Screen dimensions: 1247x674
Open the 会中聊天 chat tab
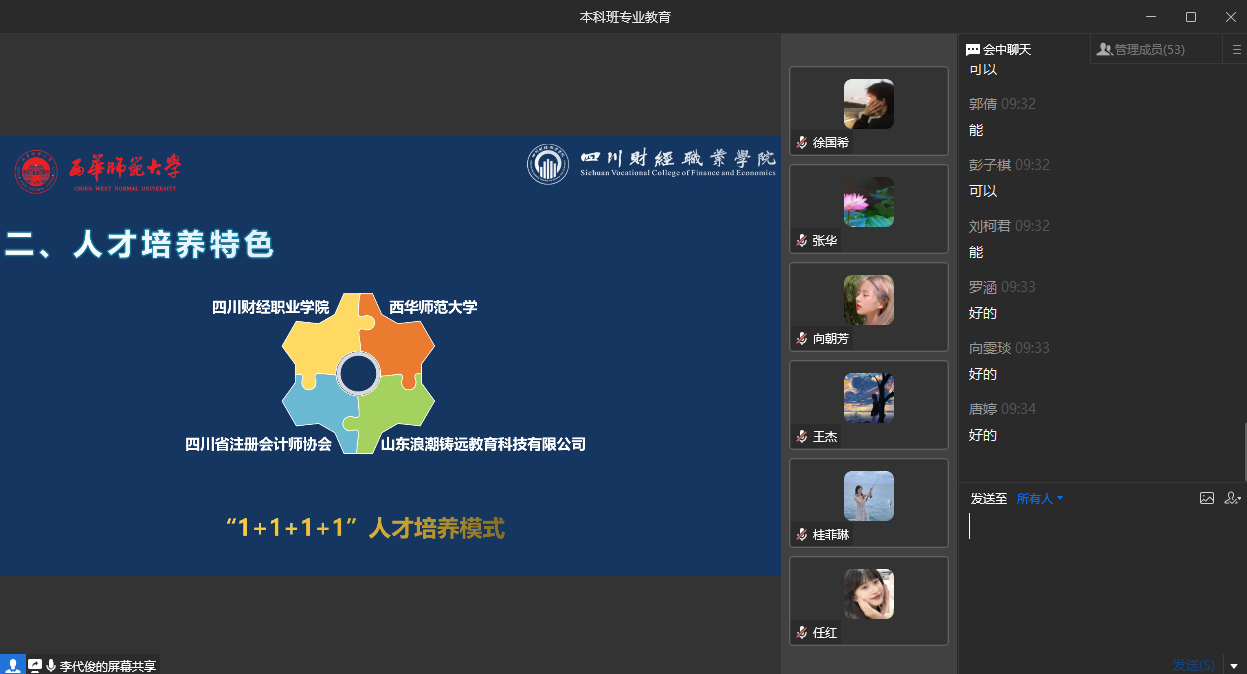click(998, 49)
